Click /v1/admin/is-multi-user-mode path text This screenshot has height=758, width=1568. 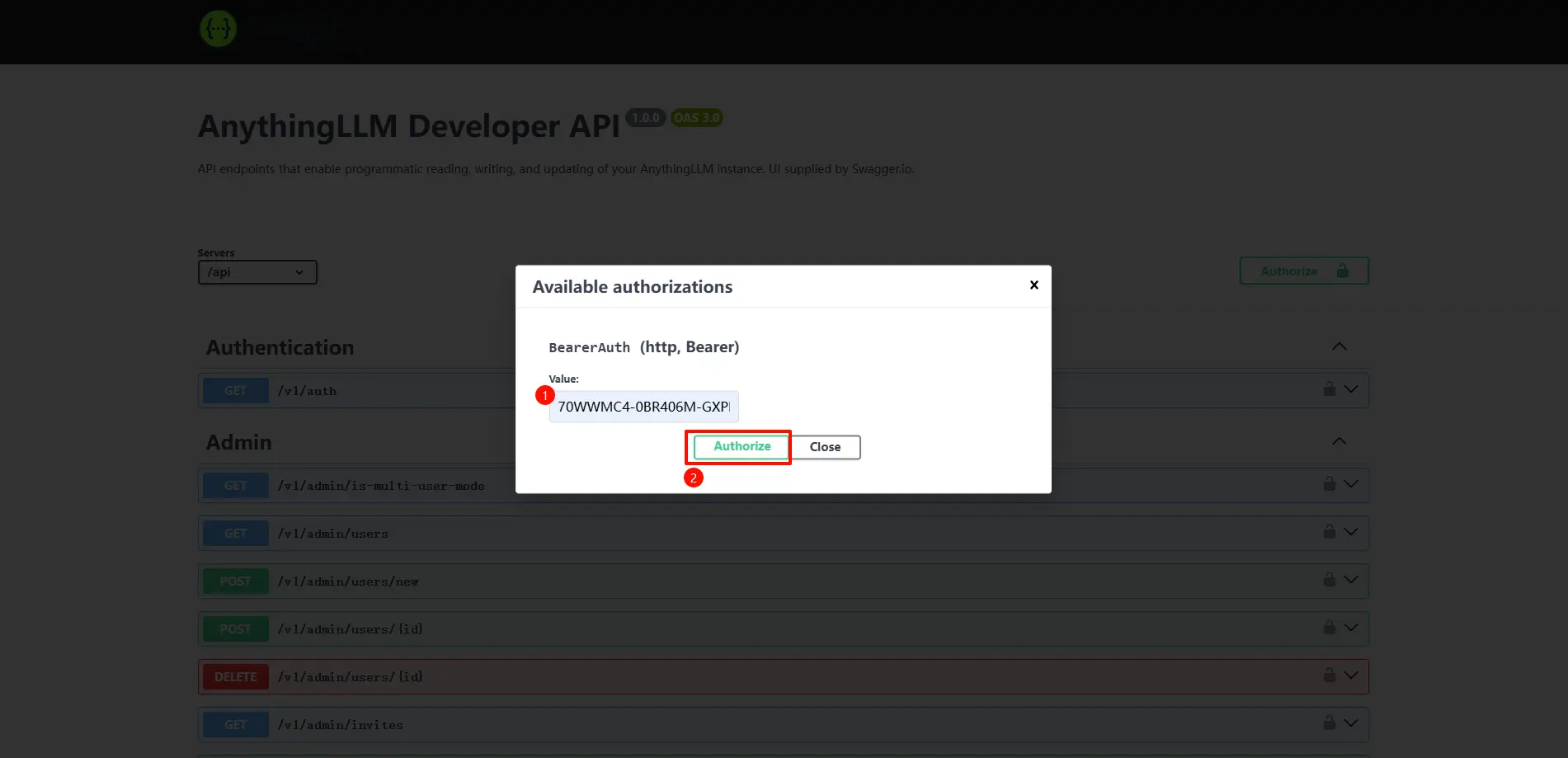click(381, 486)
